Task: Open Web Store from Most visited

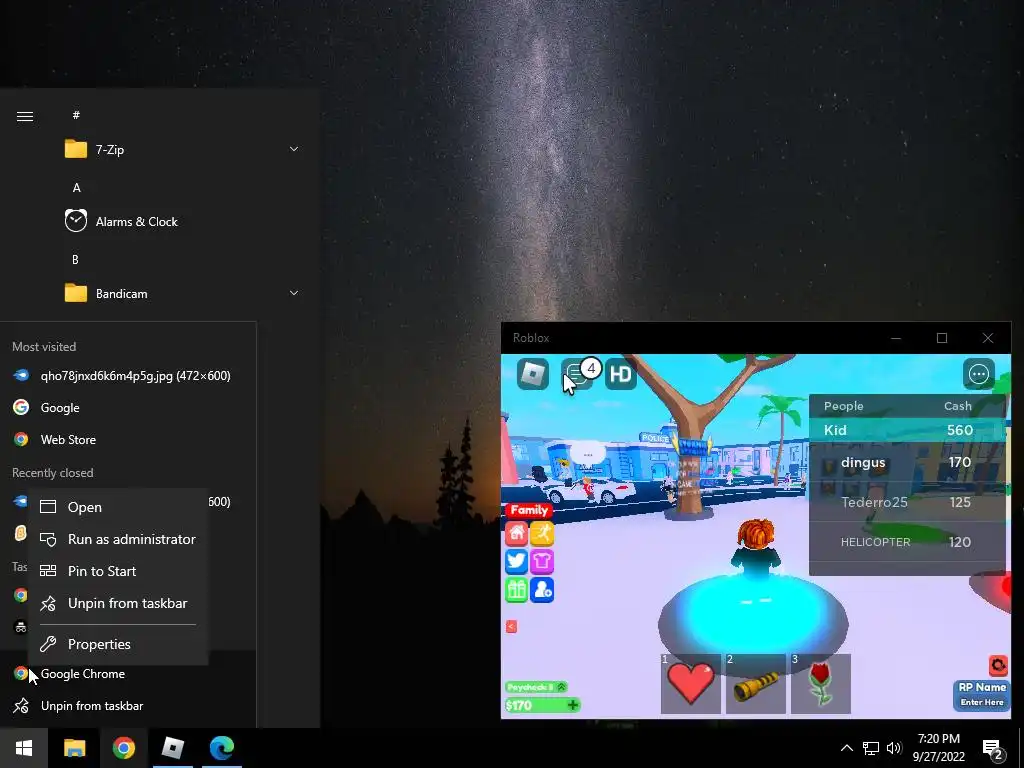Action: pyautogui.click(x=128, y=440)
